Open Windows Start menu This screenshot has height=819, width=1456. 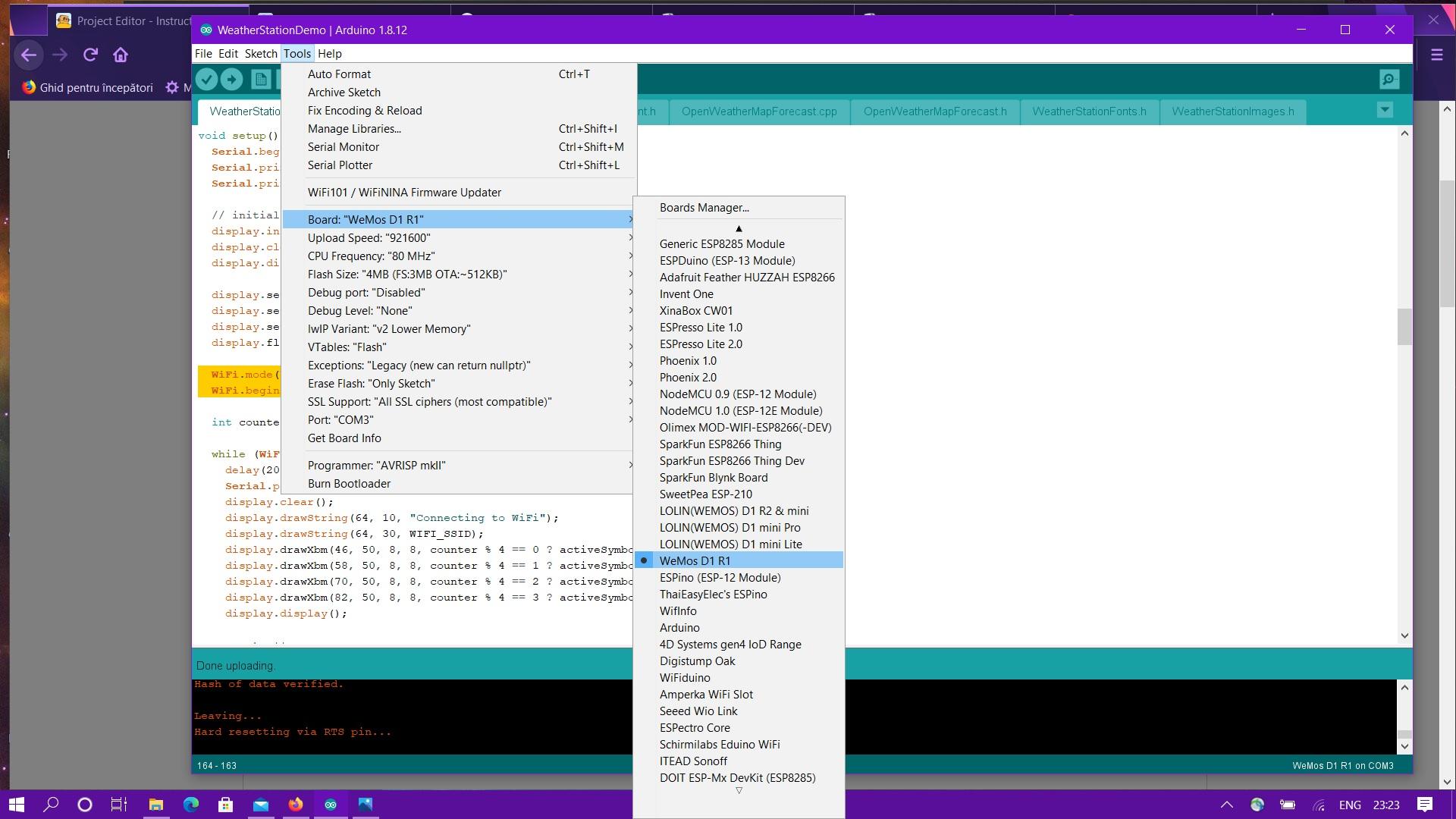[17, 805]
